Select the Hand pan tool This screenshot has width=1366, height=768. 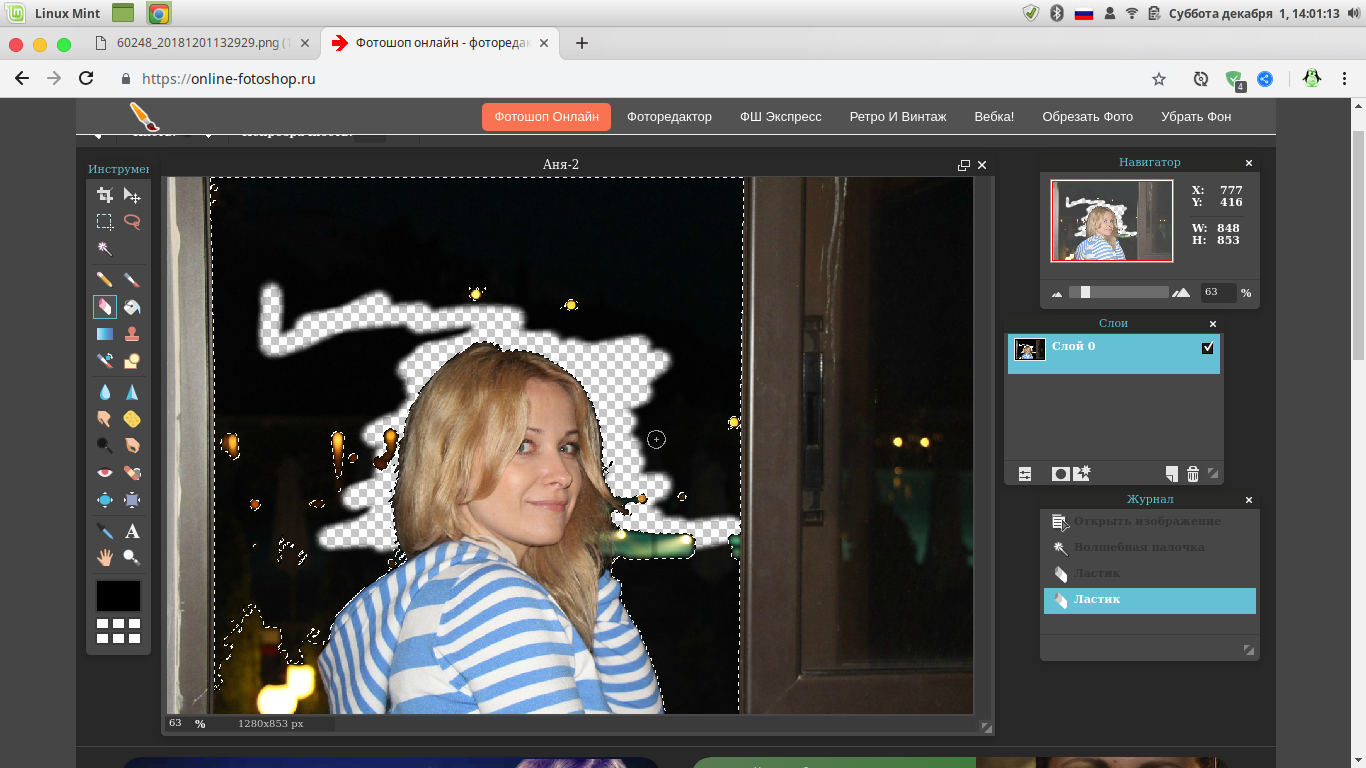pos(104,557)
